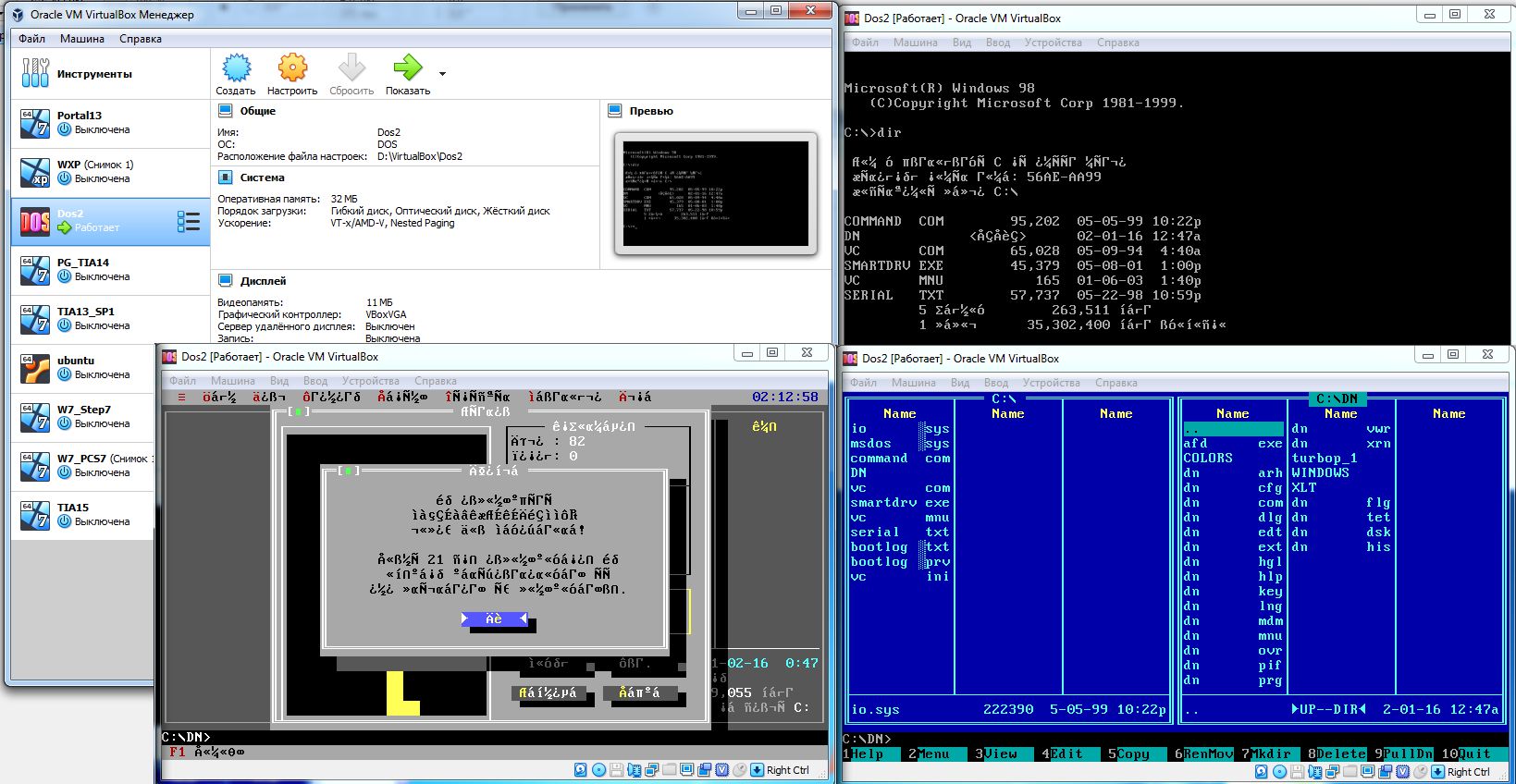Click keyboard capture arrow icon in blue-panel Dos2 window
1516x784 pixels.
pyautogui.click(x=1437, y=772)
